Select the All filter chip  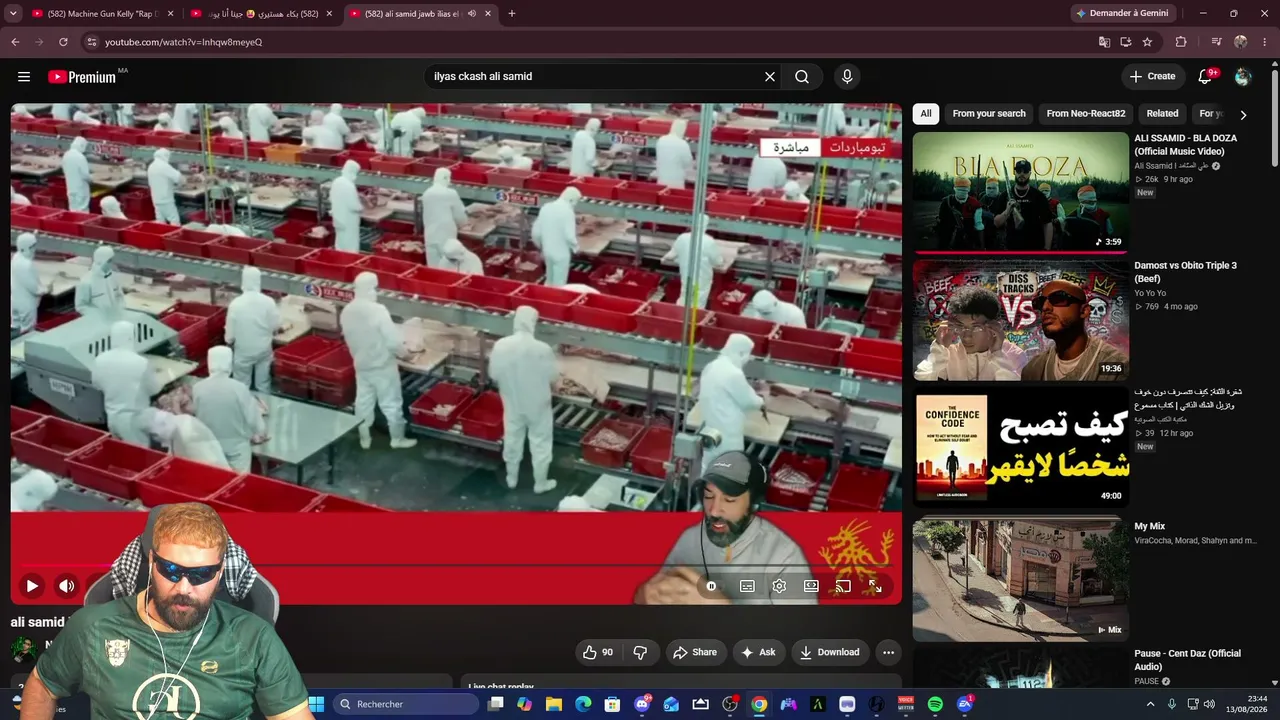[x=926, y=114]
